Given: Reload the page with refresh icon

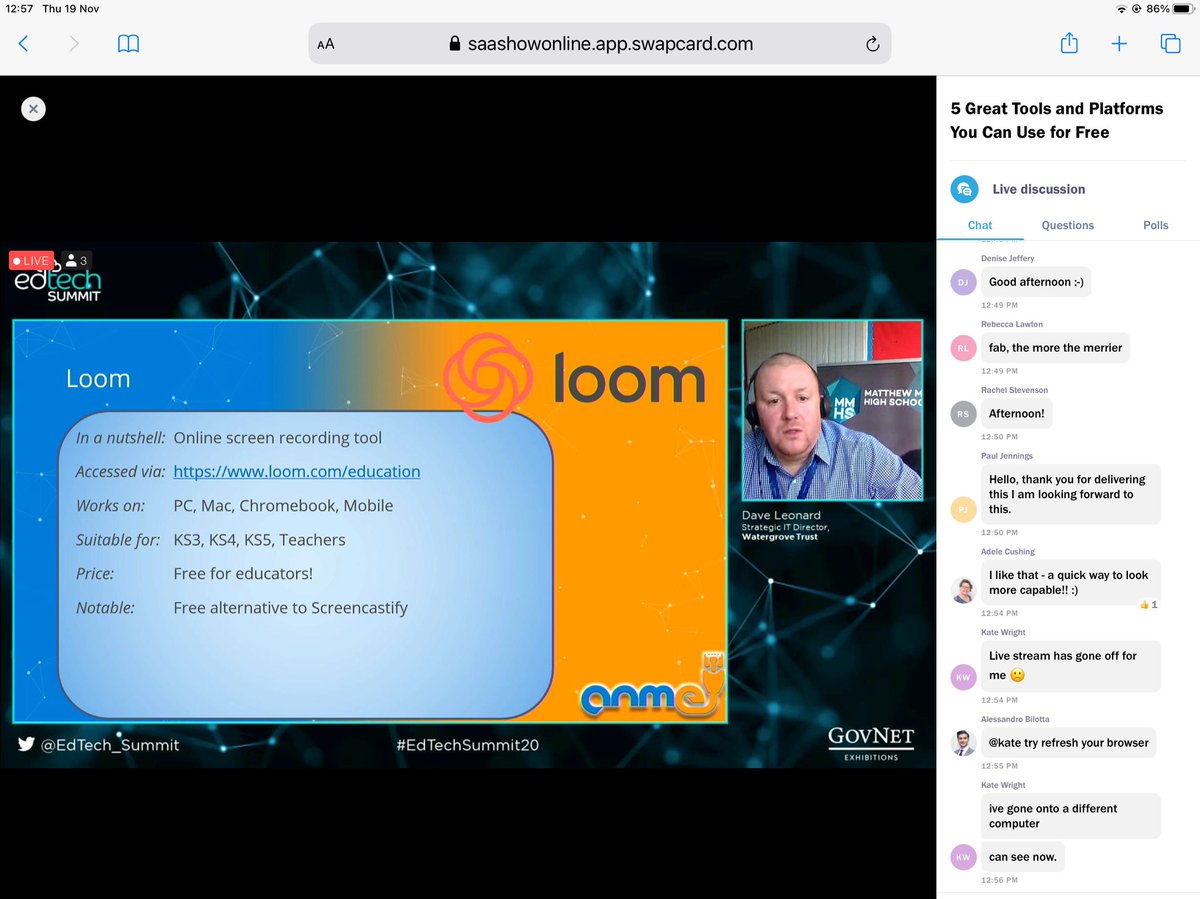Looking at the screenshot, I should [872, 44].
